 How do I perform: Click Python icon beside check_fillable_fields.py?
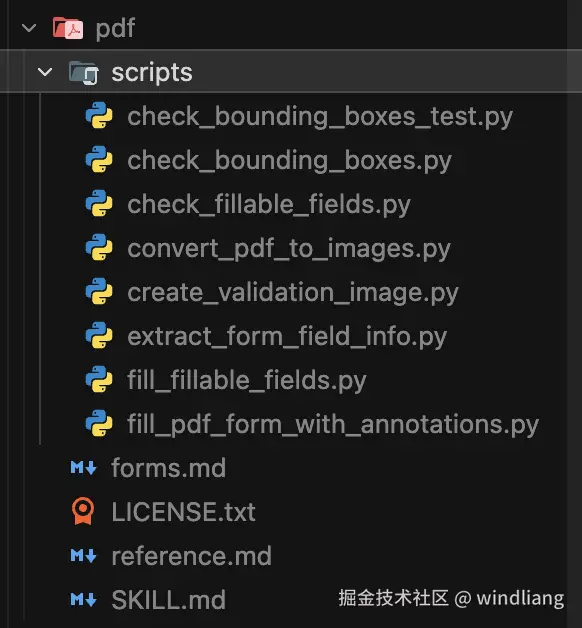tap(99, 204)
